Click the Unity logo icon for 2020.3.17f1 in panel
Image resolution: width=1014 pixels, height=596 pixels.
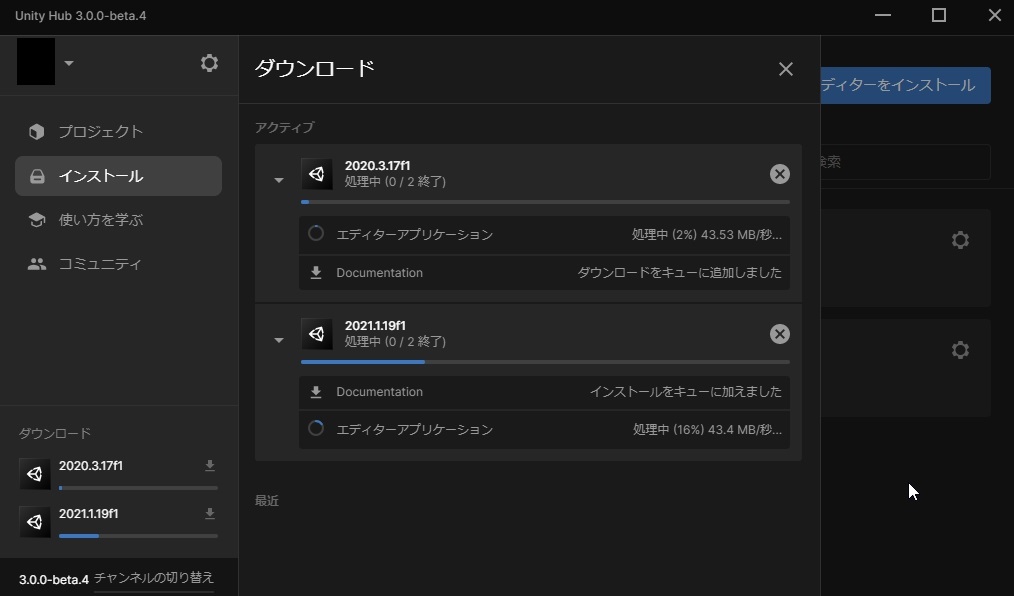coord(317,174)
